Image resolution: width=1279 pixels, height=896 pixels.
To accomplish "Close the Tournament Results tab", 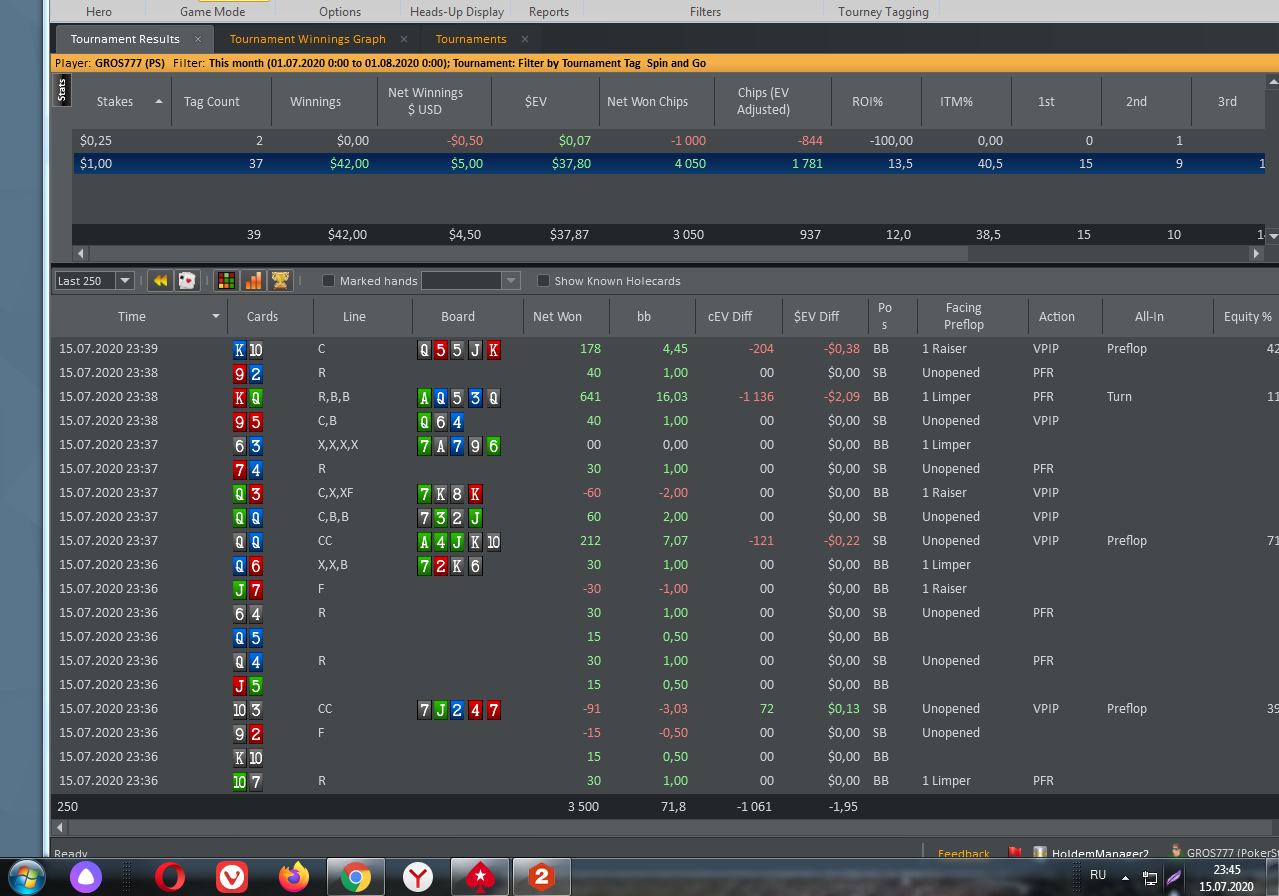I will (x=198, y=39).
